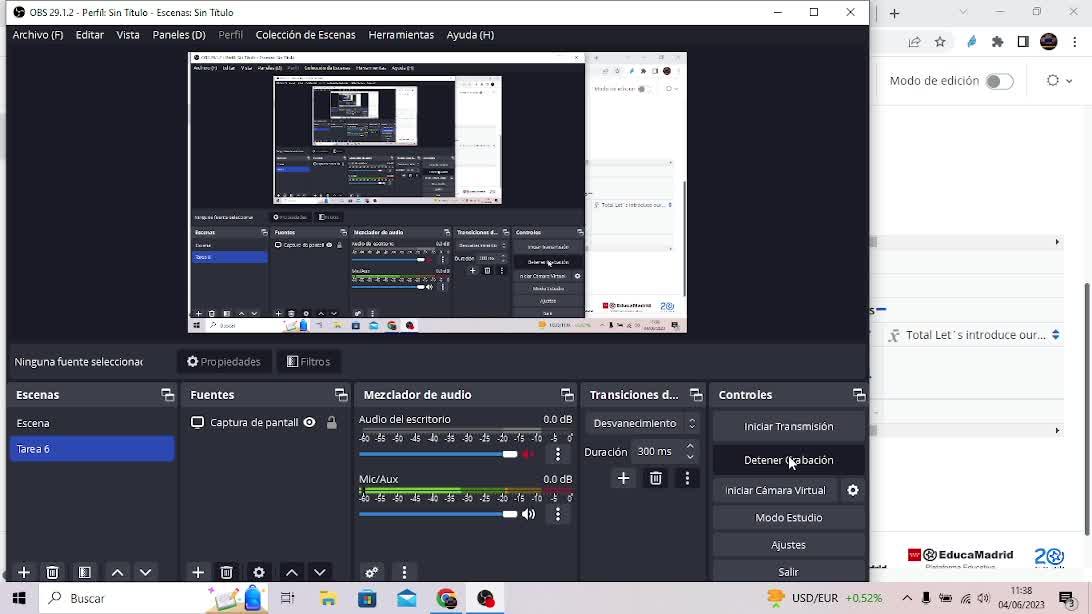Add a new scene with plus icon
The width and height of the screenshot is (1092, 614).
24,572
